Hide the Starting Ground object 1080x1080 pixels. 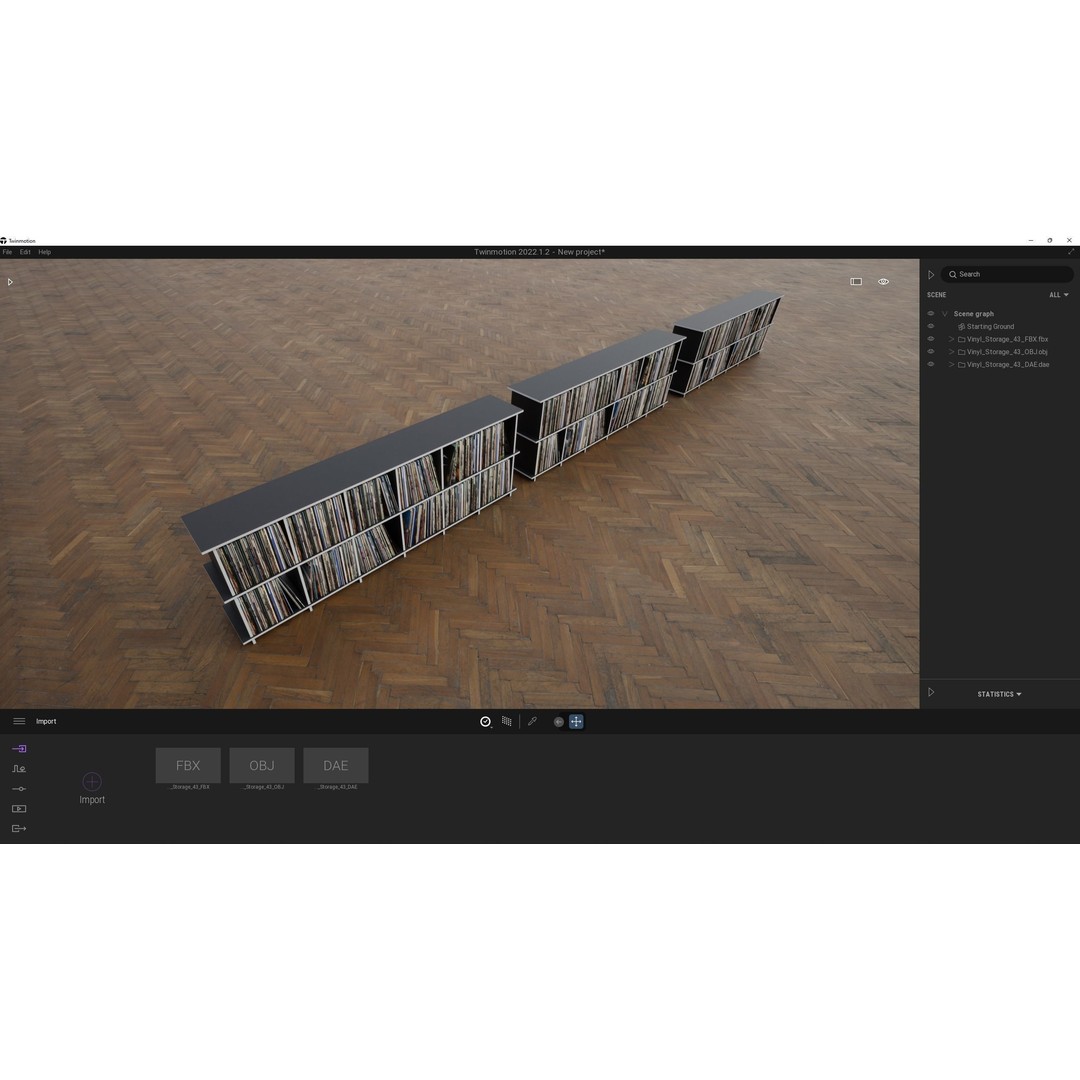click(x=931, y=326)
